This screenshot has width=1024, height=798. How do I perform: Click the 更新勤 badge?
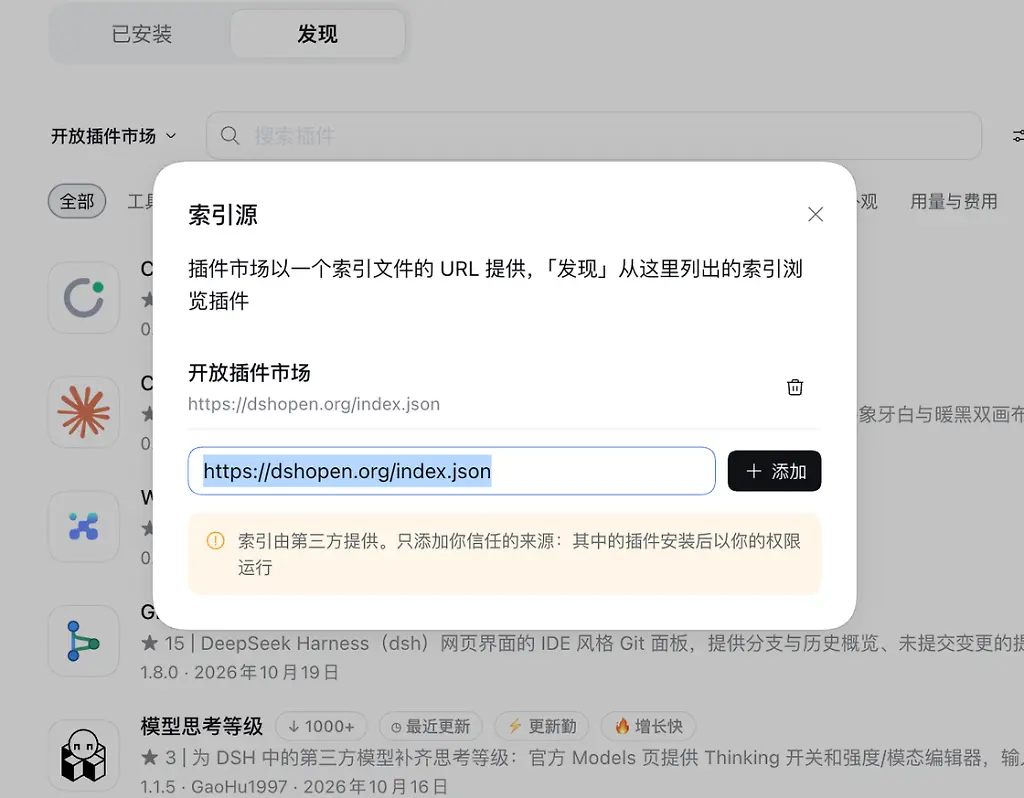point(541,726)
